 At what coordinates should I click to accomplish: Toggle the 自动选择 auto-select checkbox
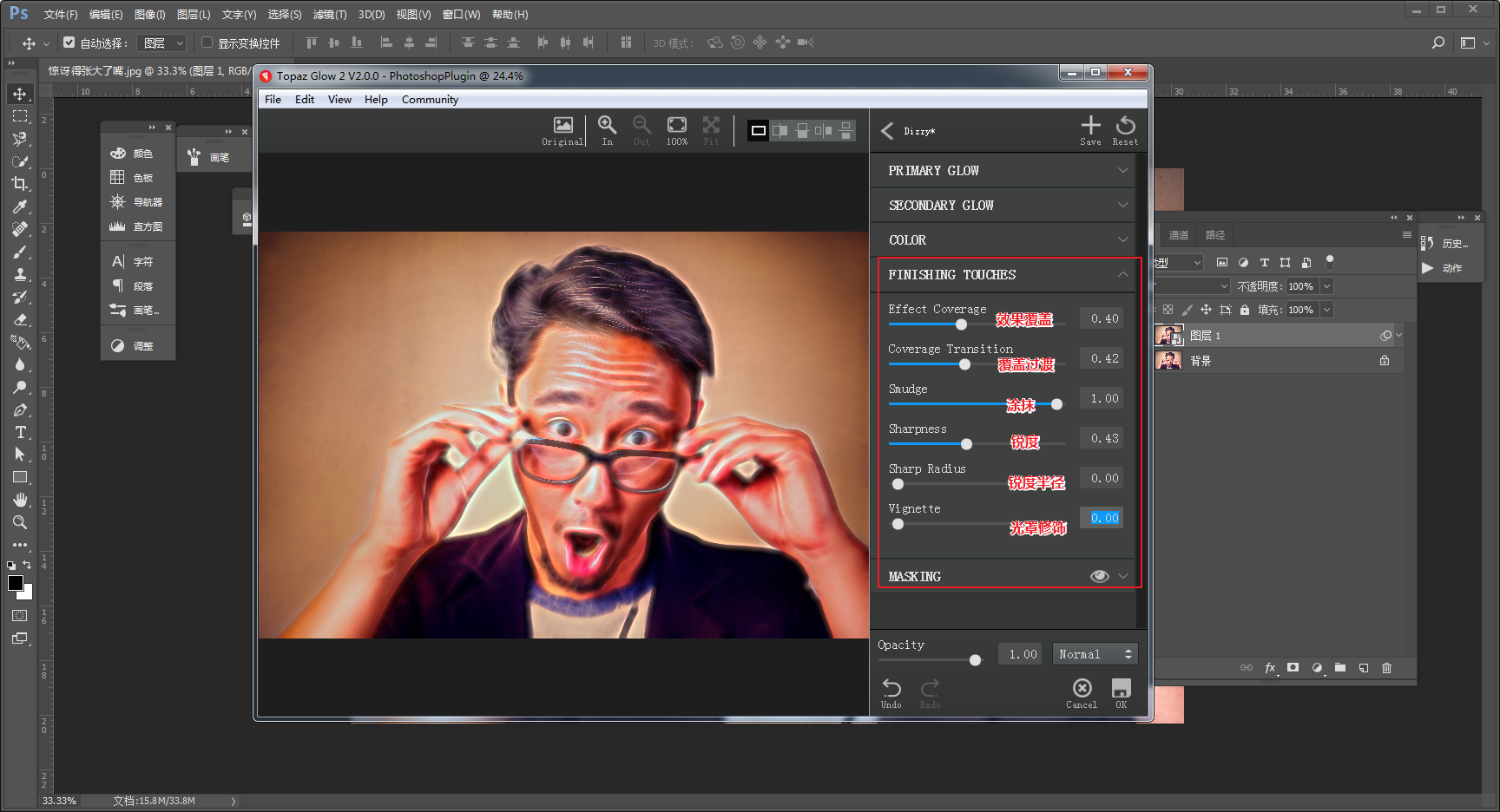[69, 42]
